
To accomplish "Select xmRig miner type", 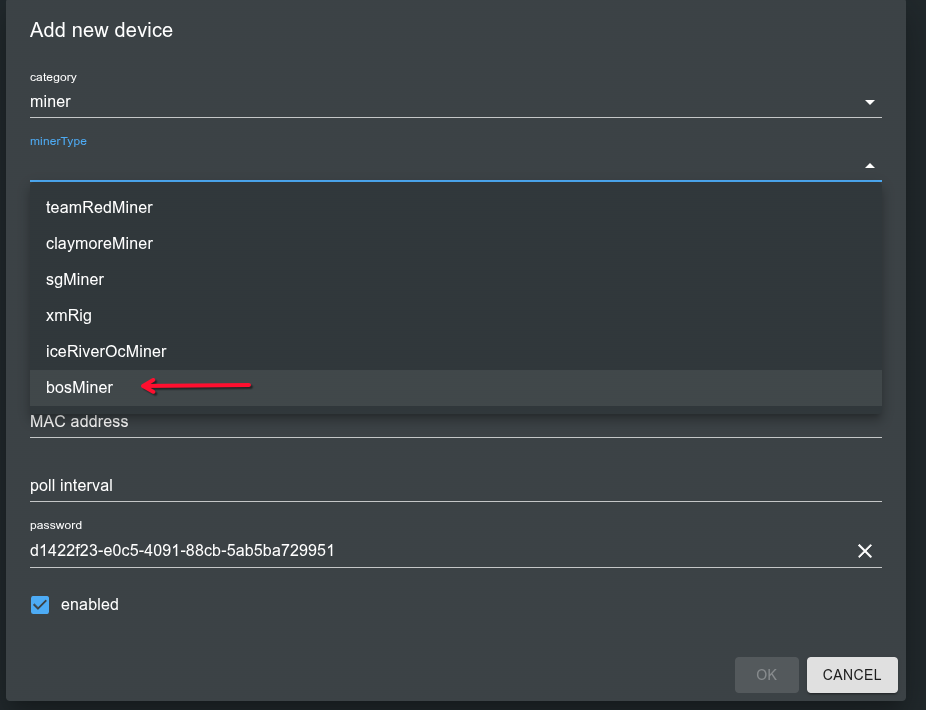I will coord(455,315).
